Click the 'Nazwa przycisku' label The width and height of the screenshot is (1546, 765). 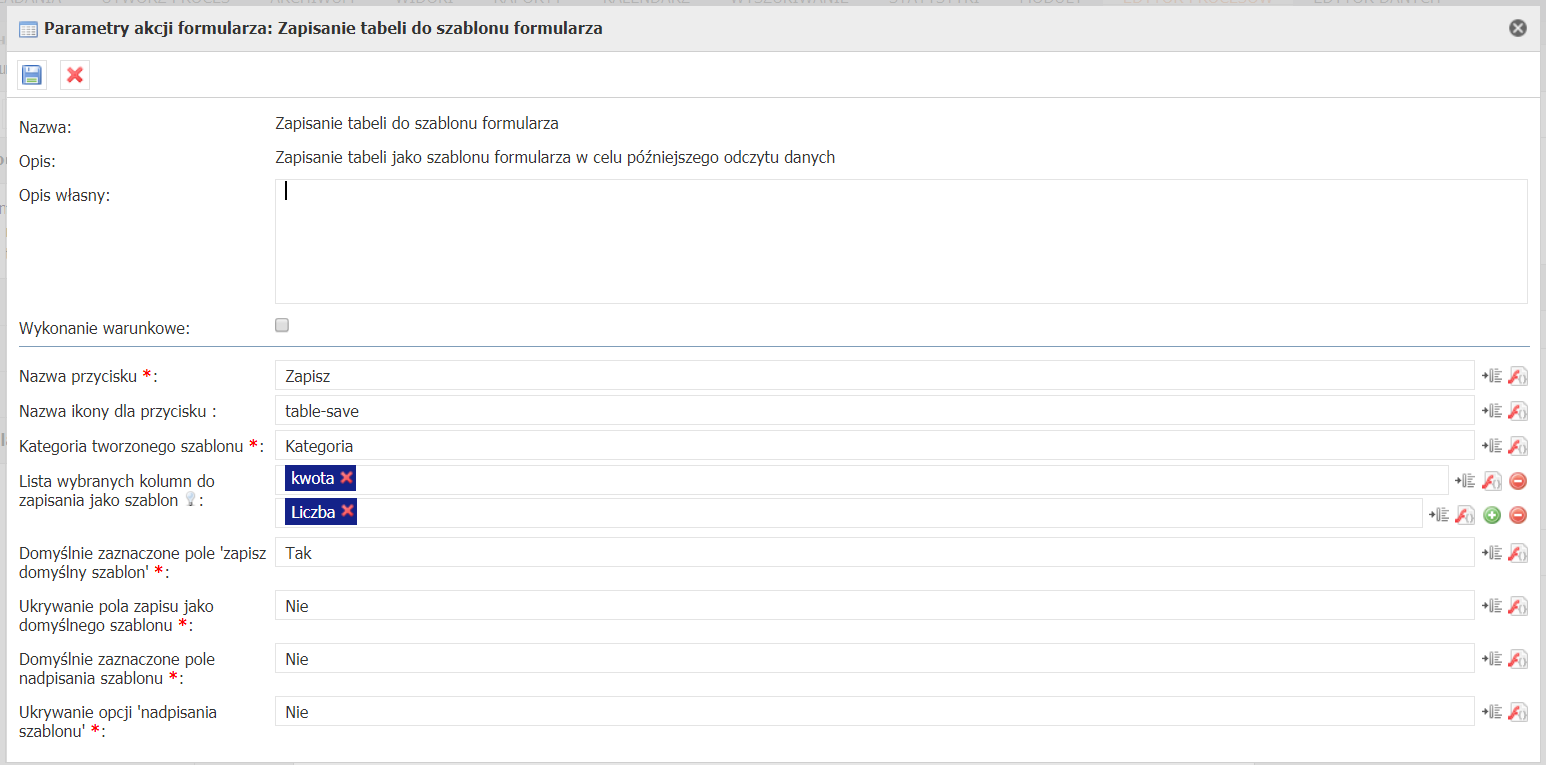coord(79,376)
